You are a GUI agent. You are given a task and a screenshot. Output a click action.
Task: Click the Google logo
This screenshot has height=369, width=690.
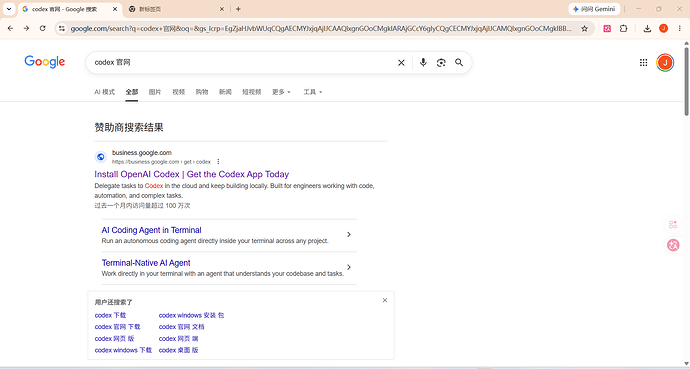pyautogui.click(x=44, y=62)
